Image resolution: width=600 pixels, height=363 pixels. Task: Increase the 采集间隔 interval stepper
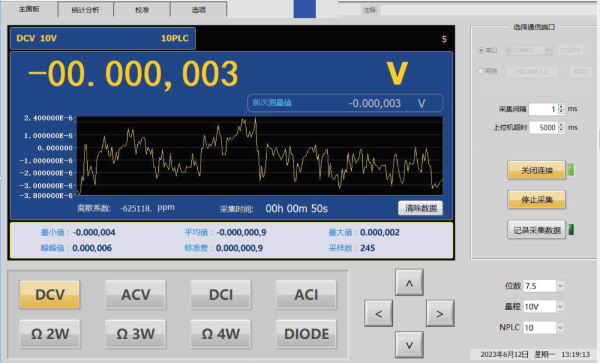point(561,106)
